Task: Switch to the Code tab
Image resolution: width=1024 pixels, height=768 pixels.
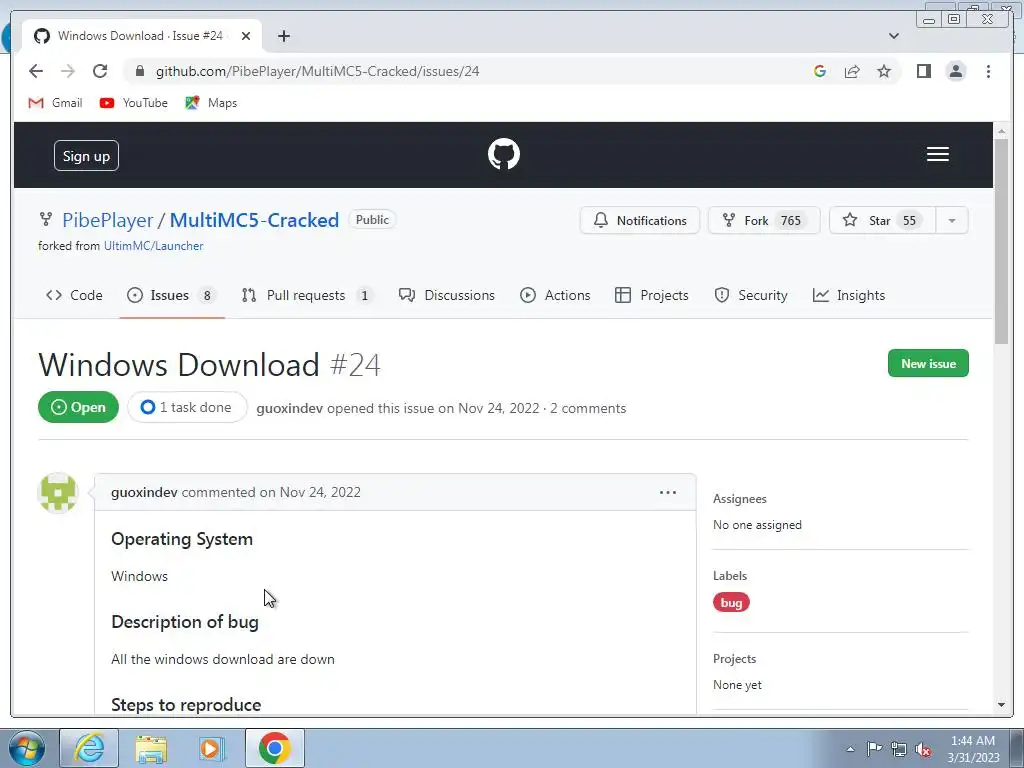Action: click(x=74, y=295)
